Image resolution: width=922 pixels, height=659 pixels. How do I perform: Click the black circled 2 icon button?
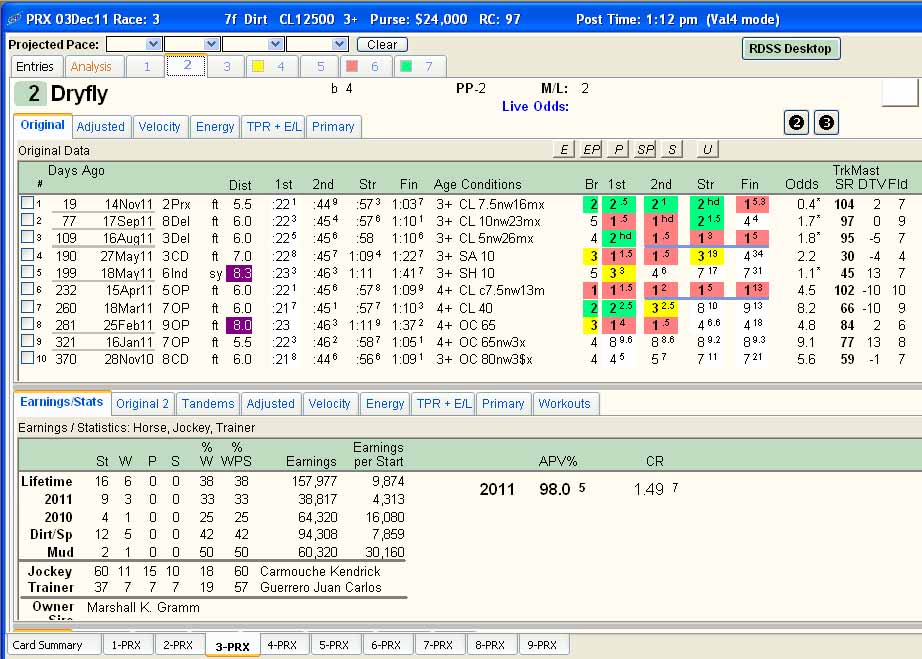[x=797, y=123]
